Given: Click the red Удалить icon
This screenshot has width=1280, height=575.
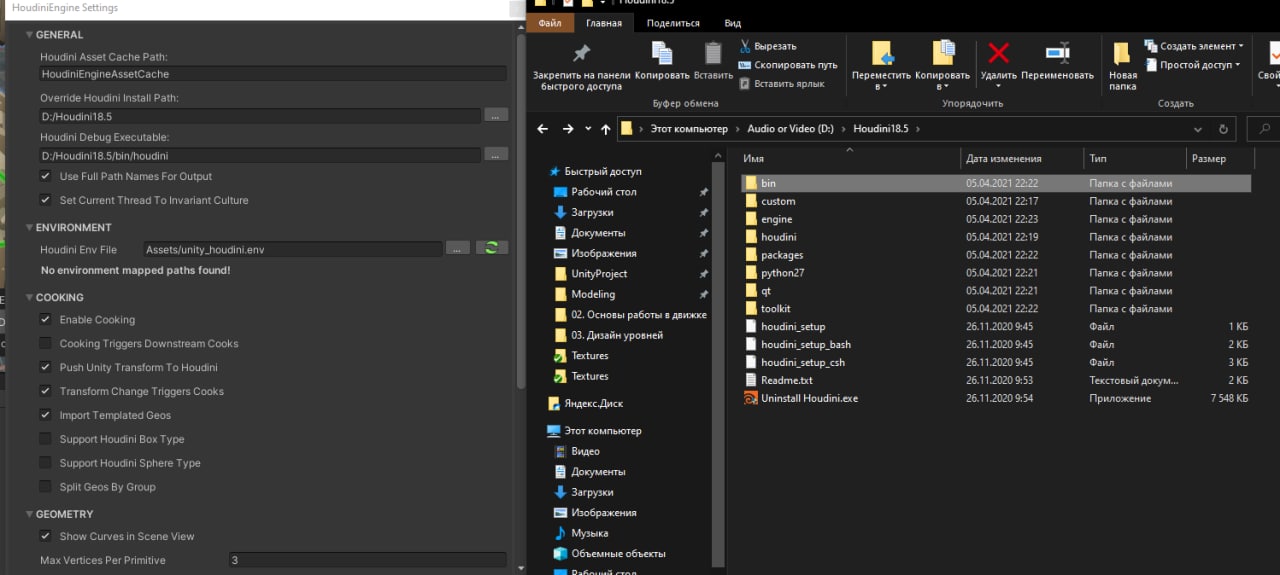Looking at the screenshot, I should 998,53.
